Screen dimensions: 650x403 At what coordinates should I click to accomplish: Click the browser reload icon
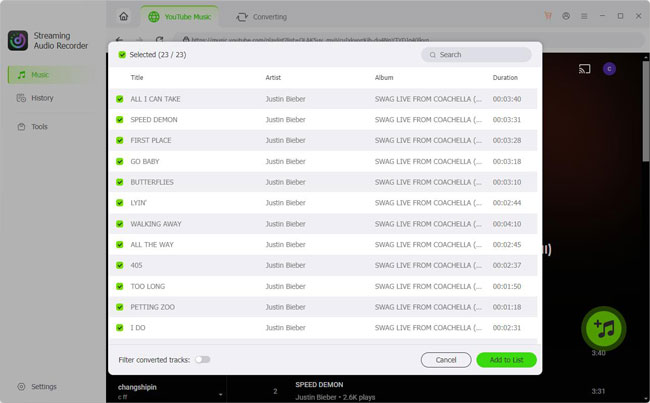[159, 40]
